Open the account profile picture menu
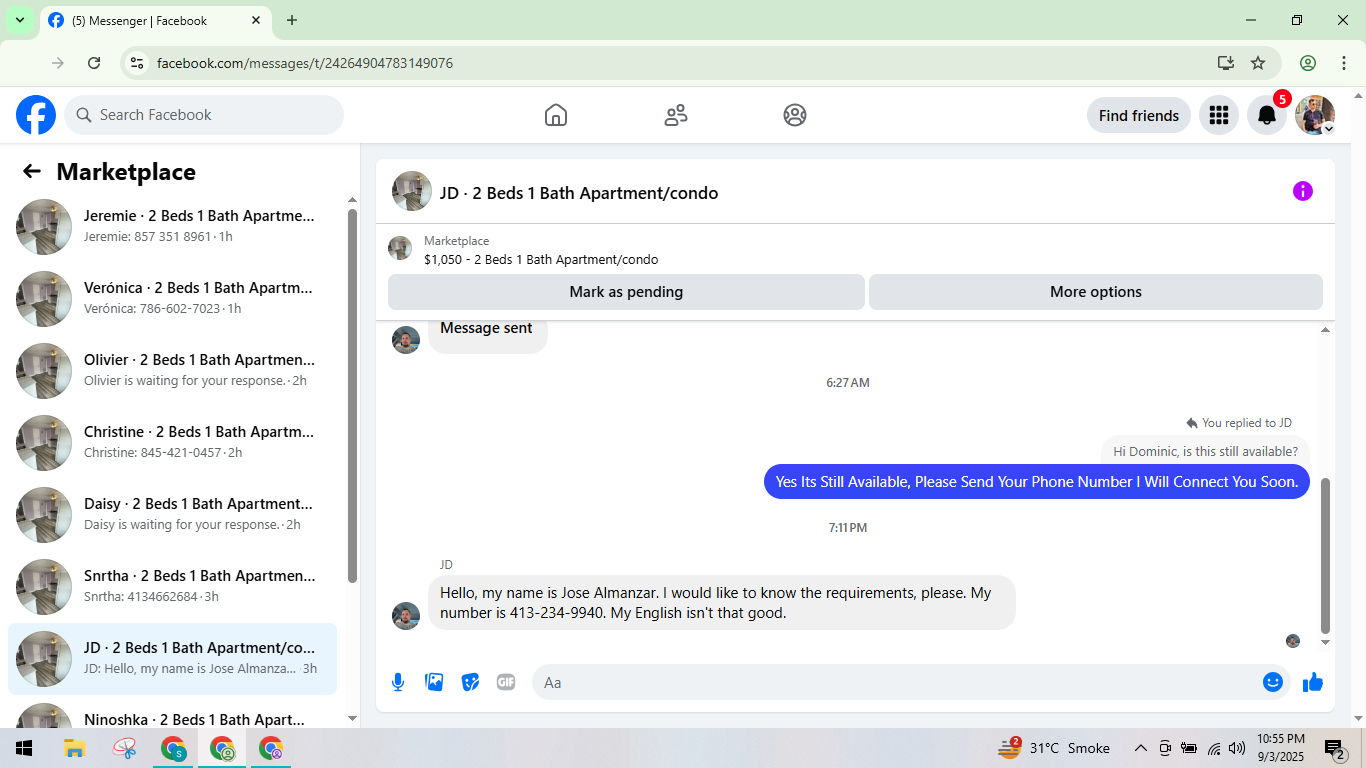1366x768 pixels. pos(1315,115)
